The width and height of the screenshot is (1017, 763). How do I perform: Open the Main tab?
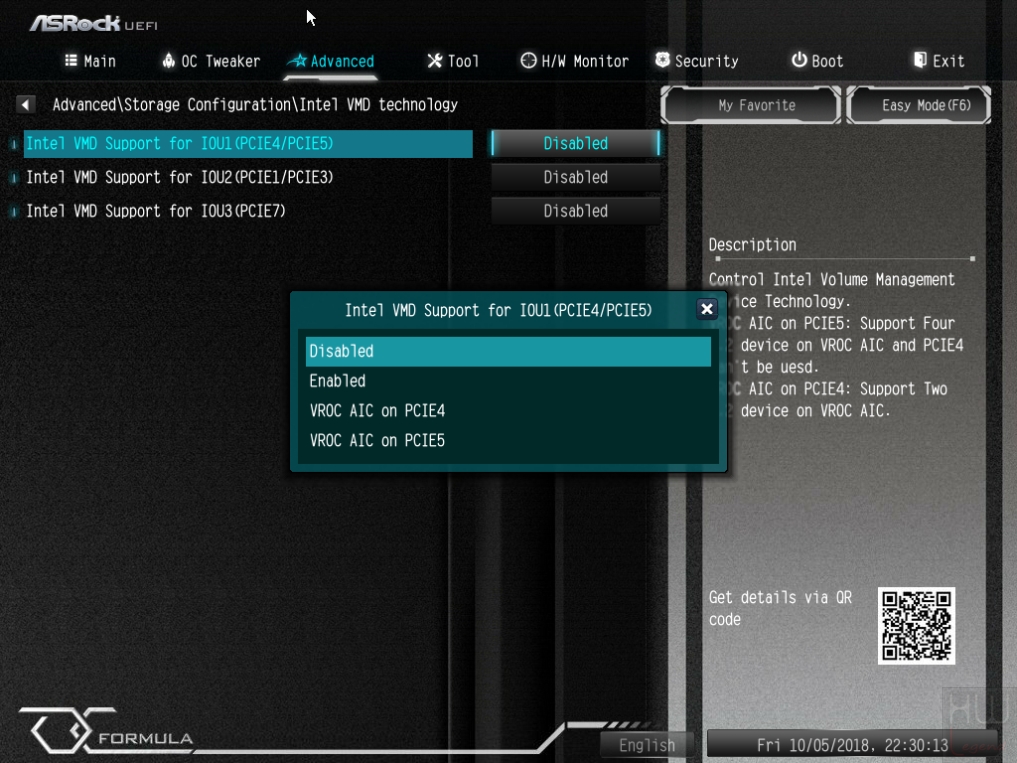click(90, 61)
